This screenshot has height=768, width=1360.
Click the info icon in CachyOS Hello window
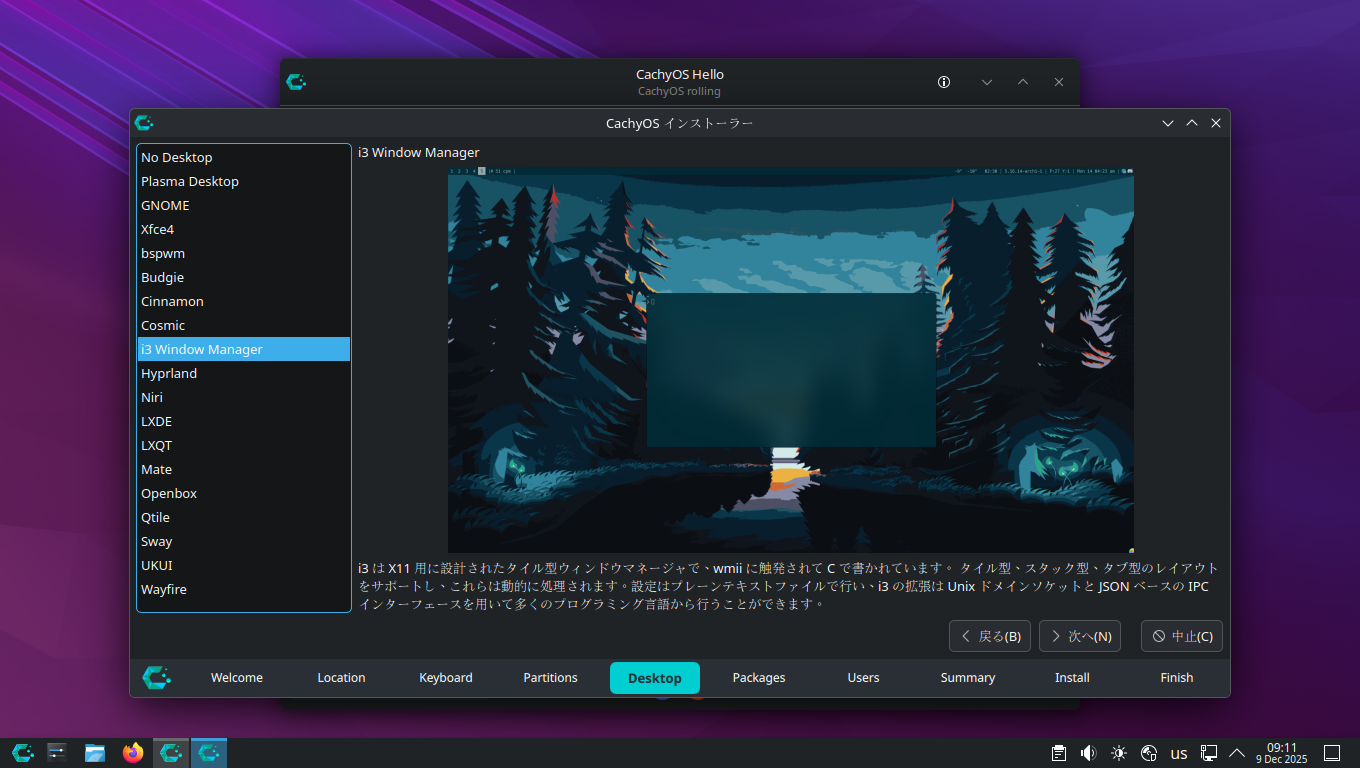click(x=944, y=82)
